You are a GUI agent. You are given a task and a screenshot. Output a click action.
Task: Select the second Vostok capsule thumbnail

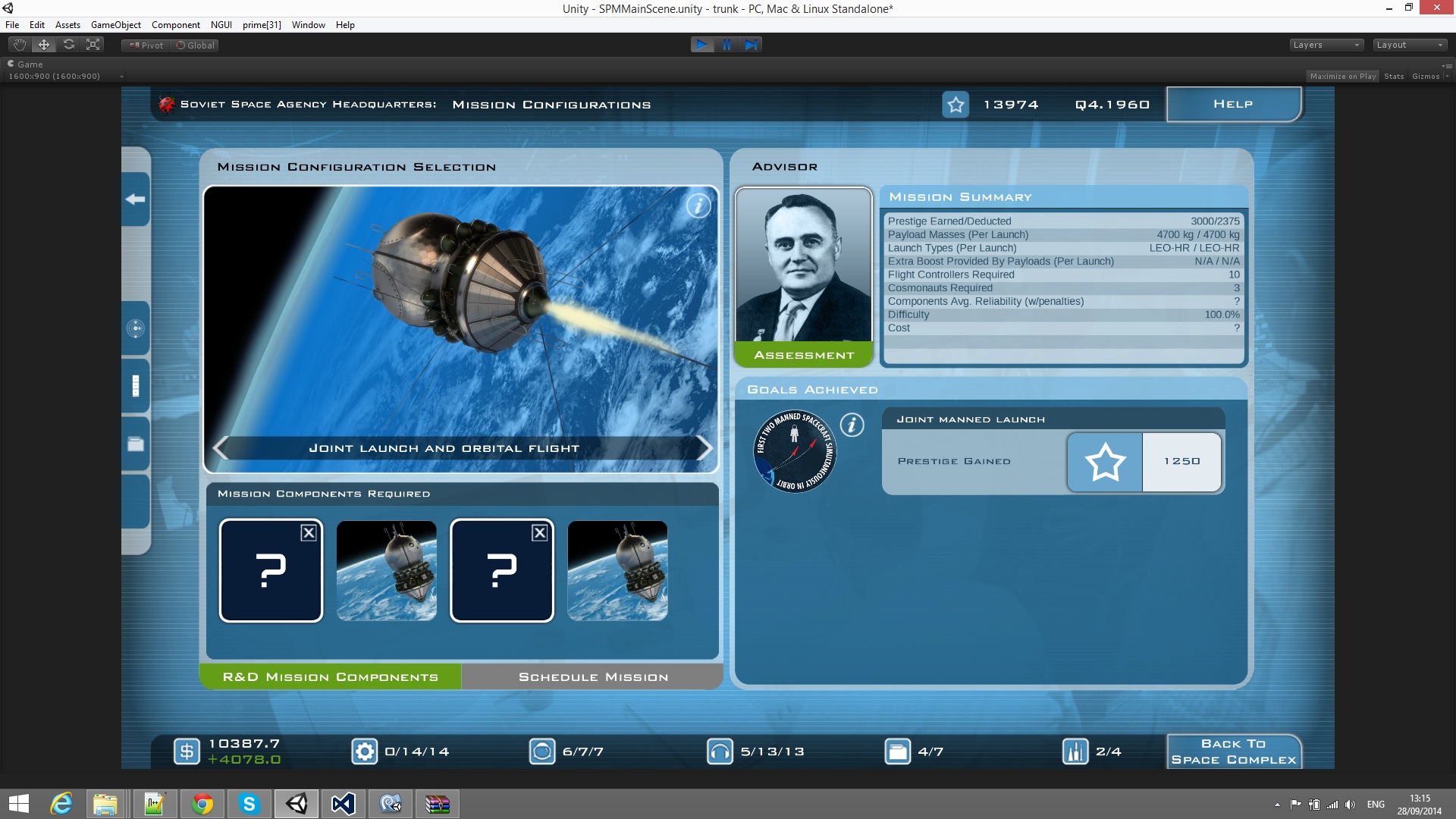coord(617,571)
